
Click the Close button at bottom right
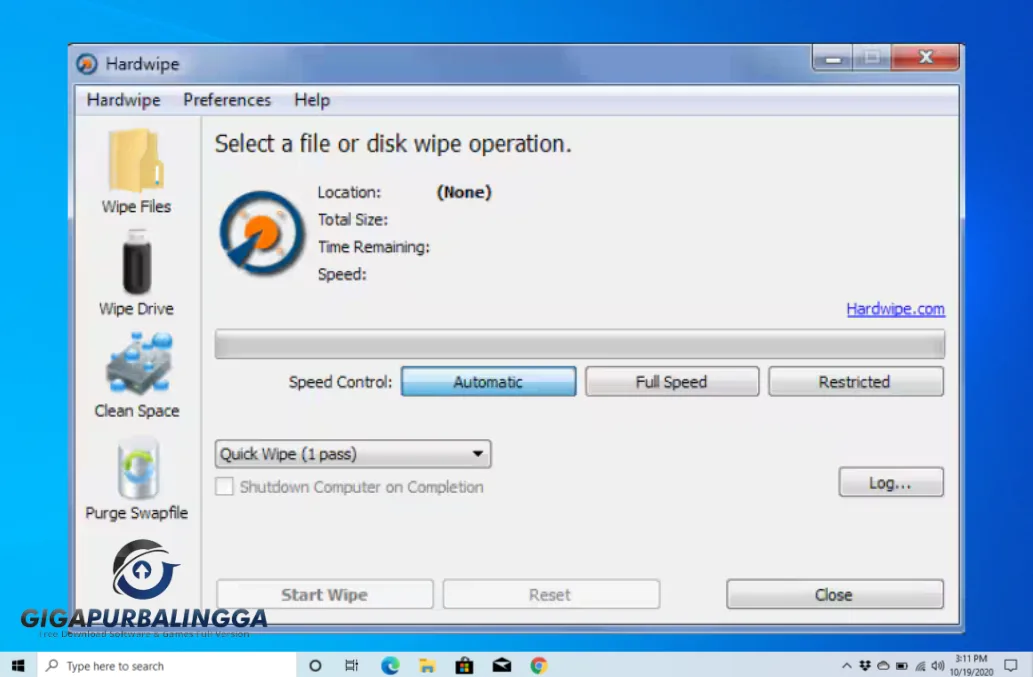(835, 595)
